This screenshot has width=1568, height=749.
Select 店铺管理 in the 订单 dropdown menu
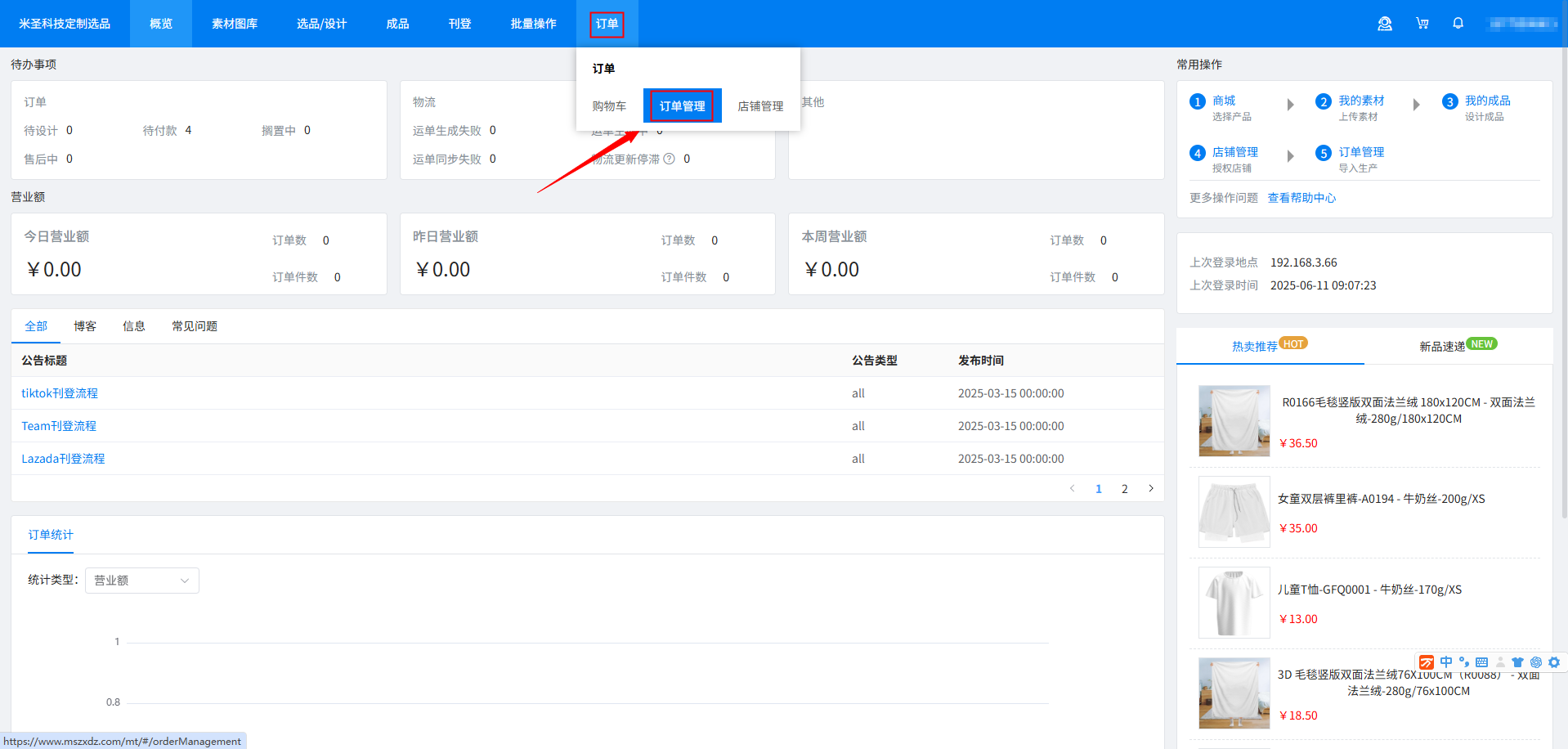(x=760, y=106)
